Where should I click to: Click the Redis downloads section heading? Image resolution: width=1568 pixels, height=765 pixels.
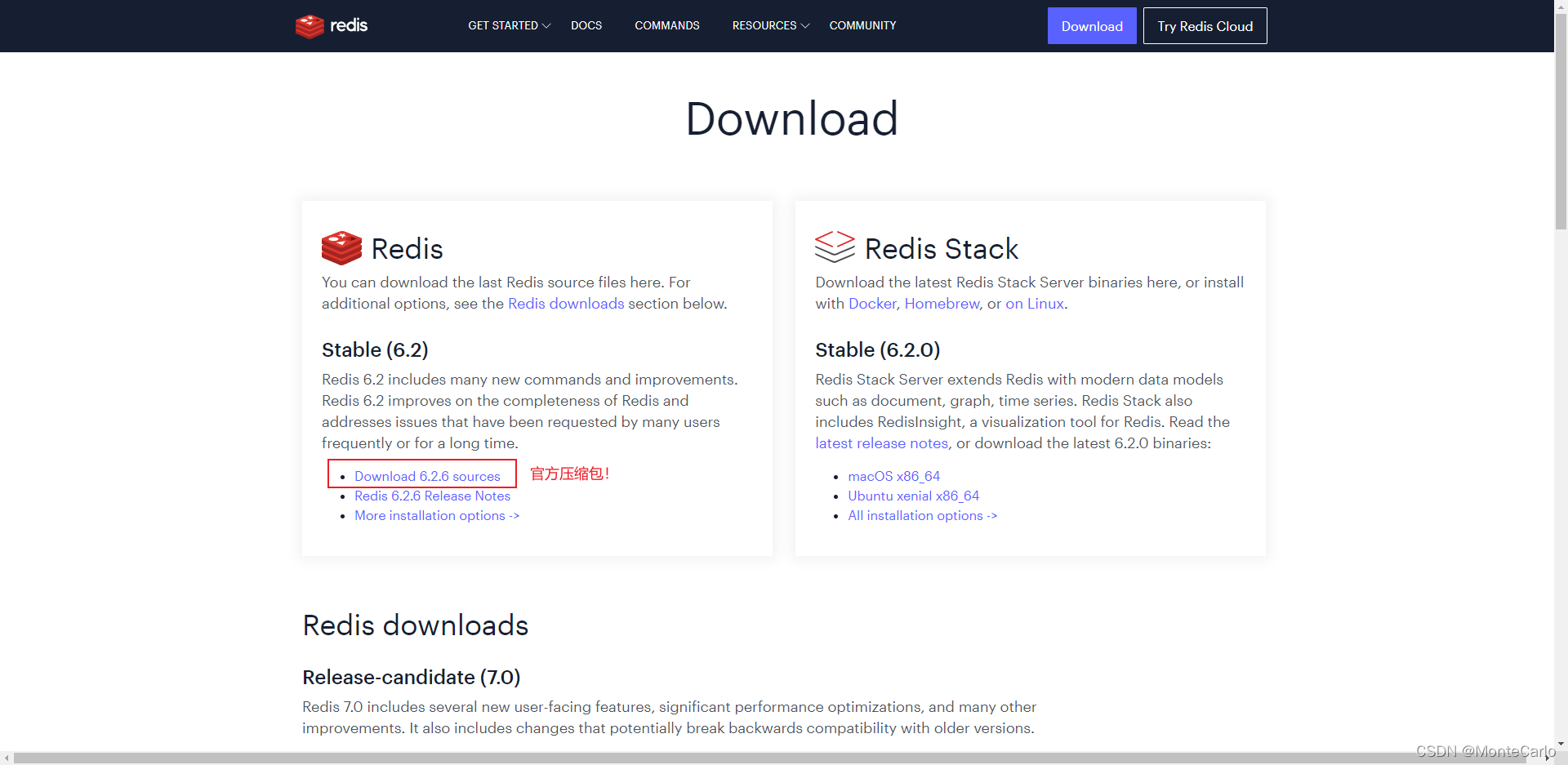[x=415, y=625]
